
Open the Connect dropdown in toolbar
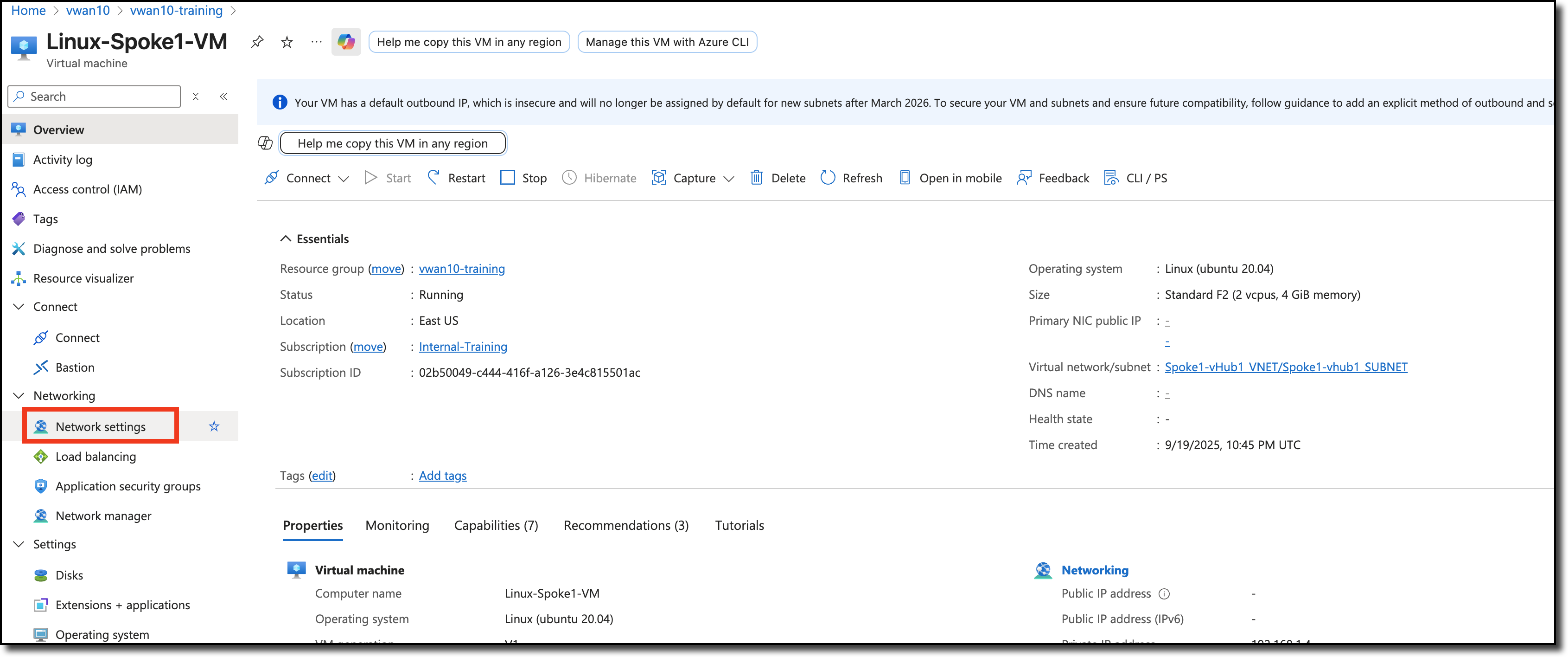tap(343, 179)
